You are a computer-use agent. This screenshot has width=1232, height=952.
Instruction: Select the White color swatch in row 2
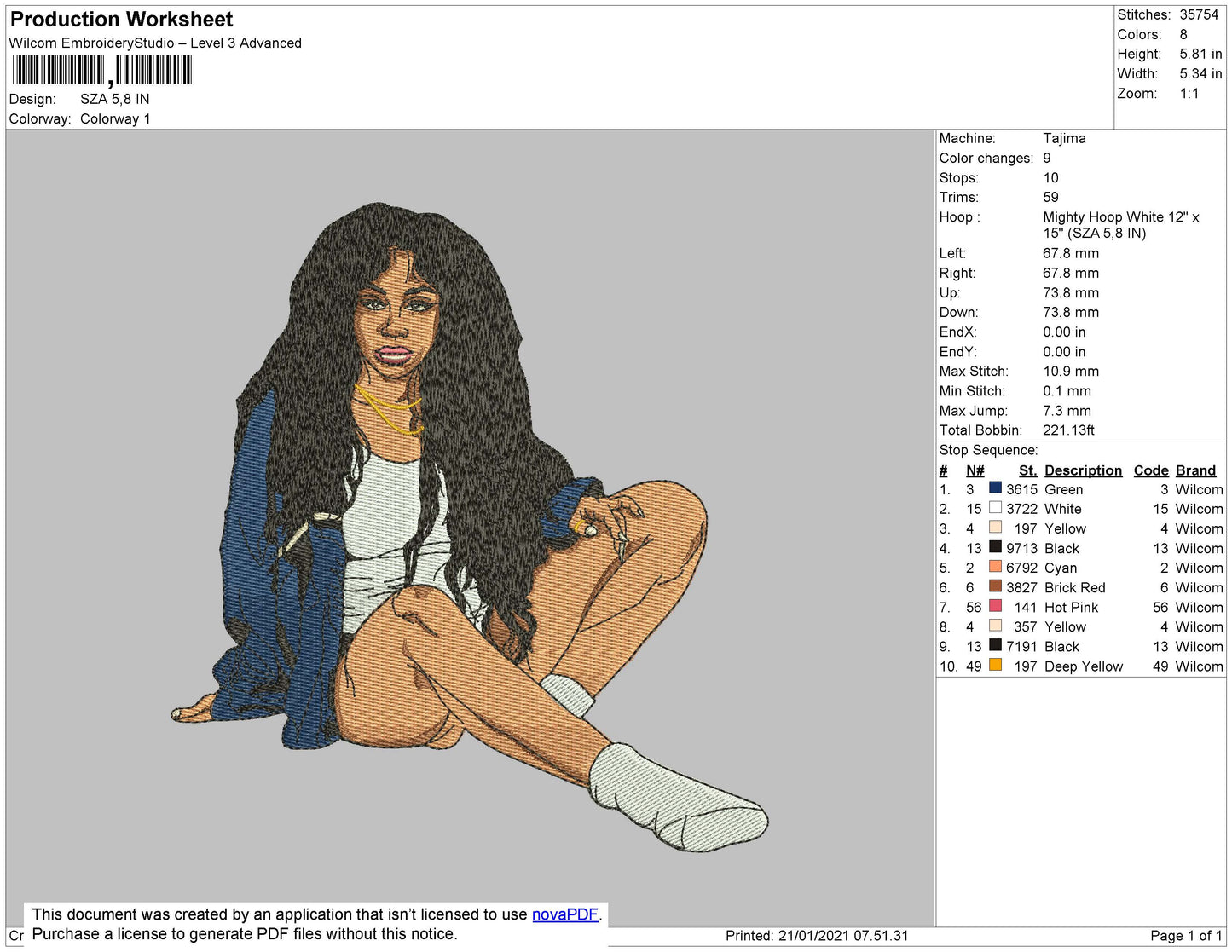(996, 509)
